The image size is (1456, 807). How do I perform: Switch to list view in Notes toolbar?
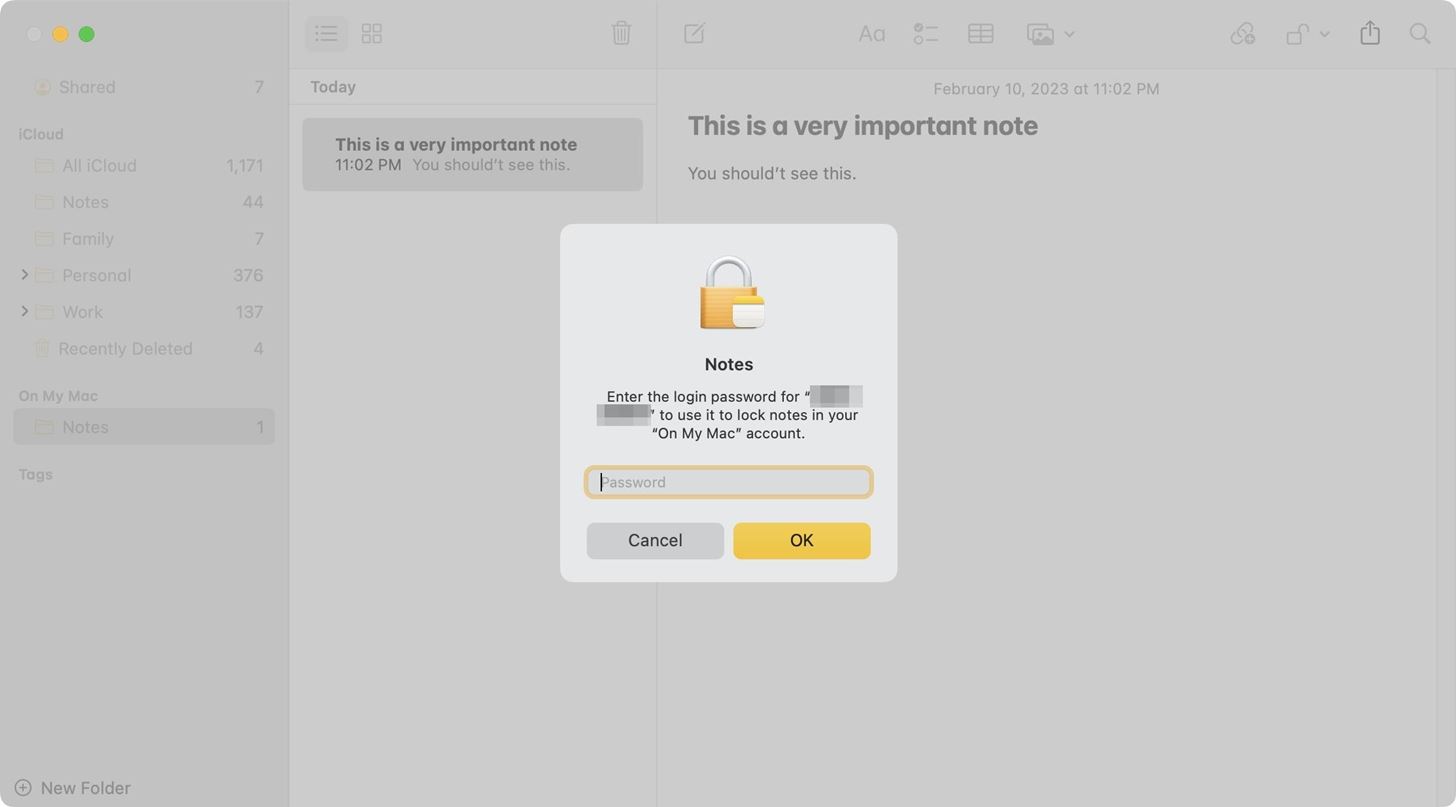[326, 34]
